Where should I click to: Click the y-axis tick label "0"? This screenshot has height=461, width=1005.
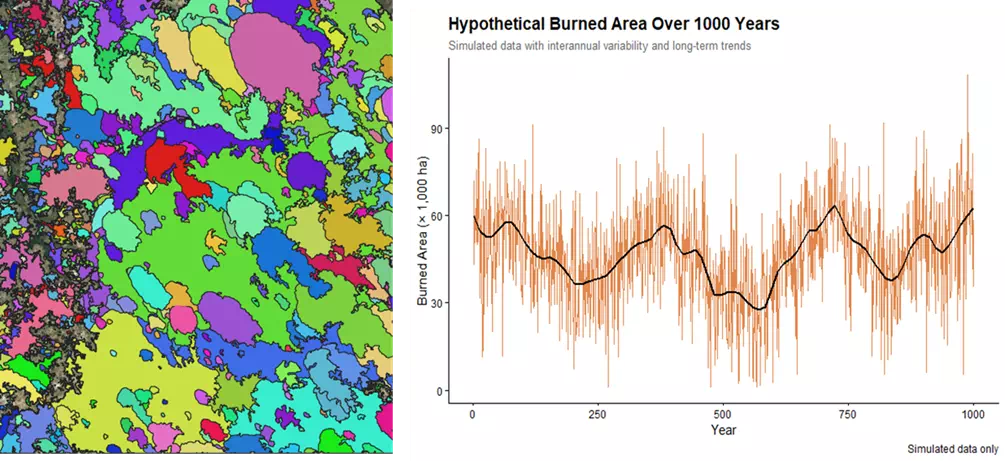tap(440, 391)
